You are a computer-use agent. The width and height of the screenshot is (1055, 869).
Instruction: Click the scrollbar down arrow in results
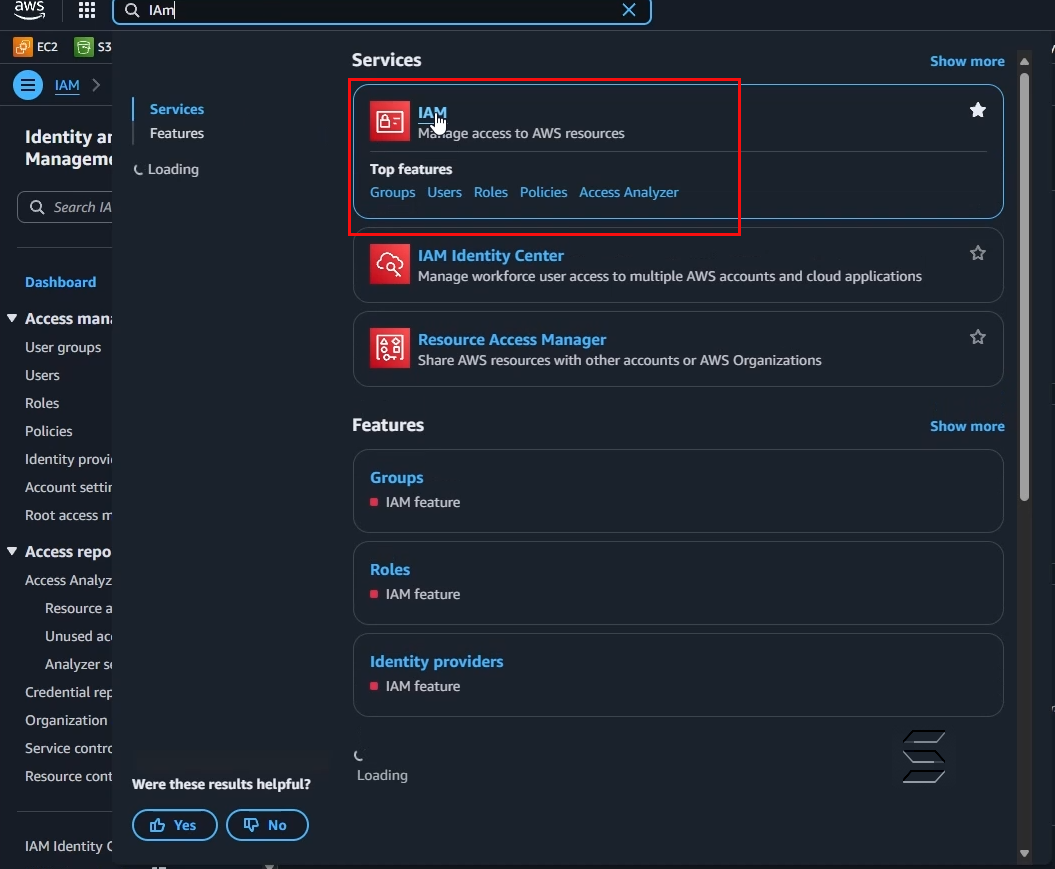[x=1024, y=854]
